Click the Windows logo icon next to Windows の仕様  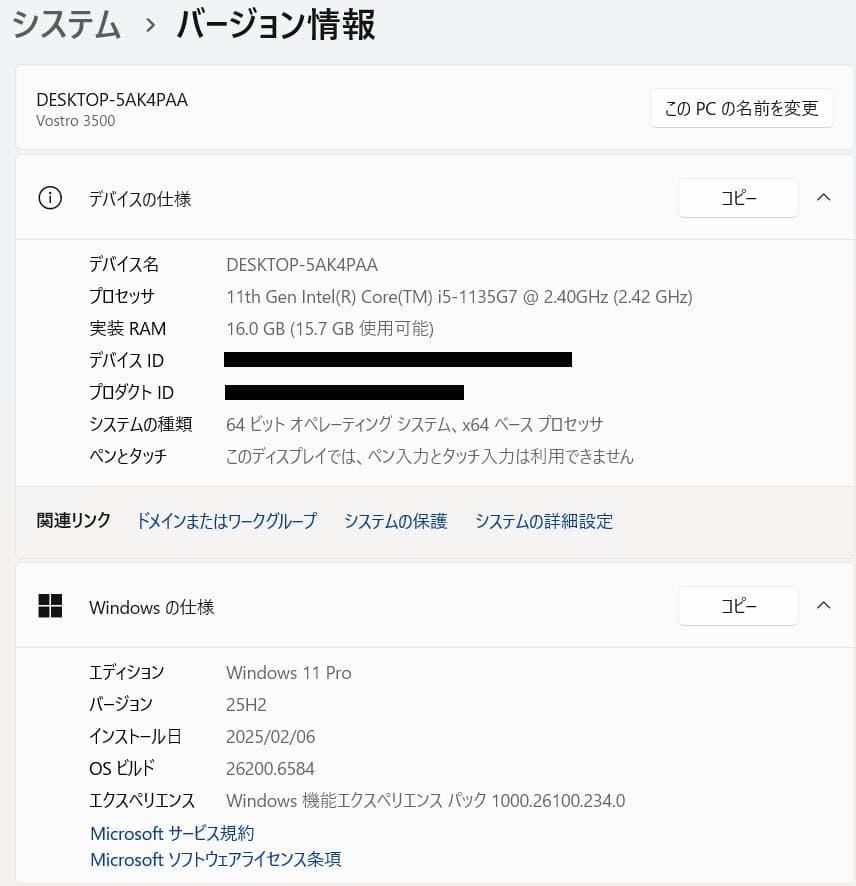pyautogui.click(x=48, y=605)
